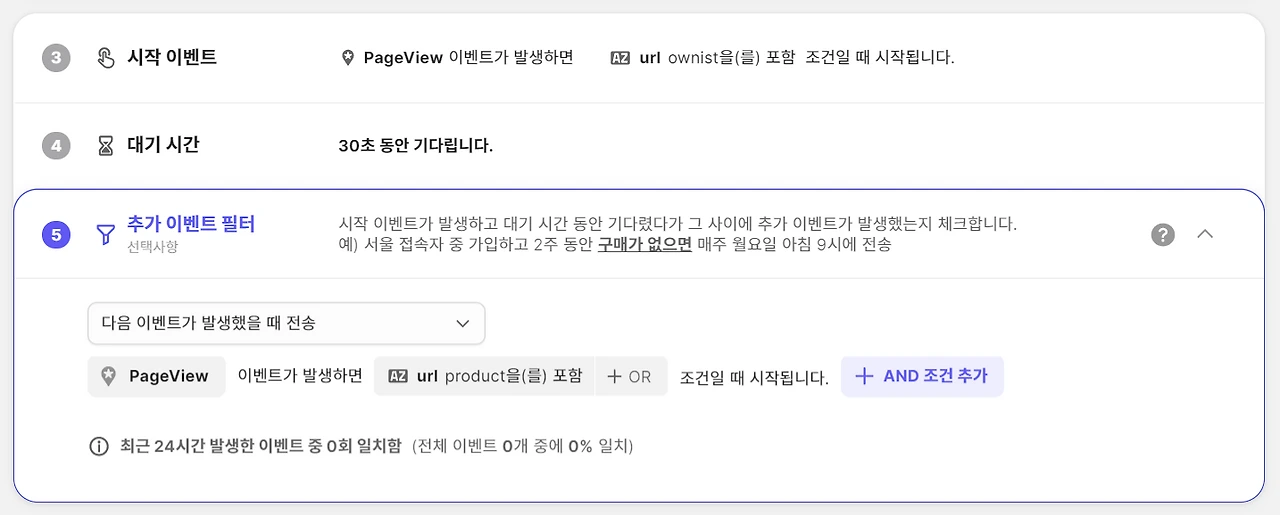Expand the 시작 이벤트 row
The image size is (1280, 515).
coord(640,58)
